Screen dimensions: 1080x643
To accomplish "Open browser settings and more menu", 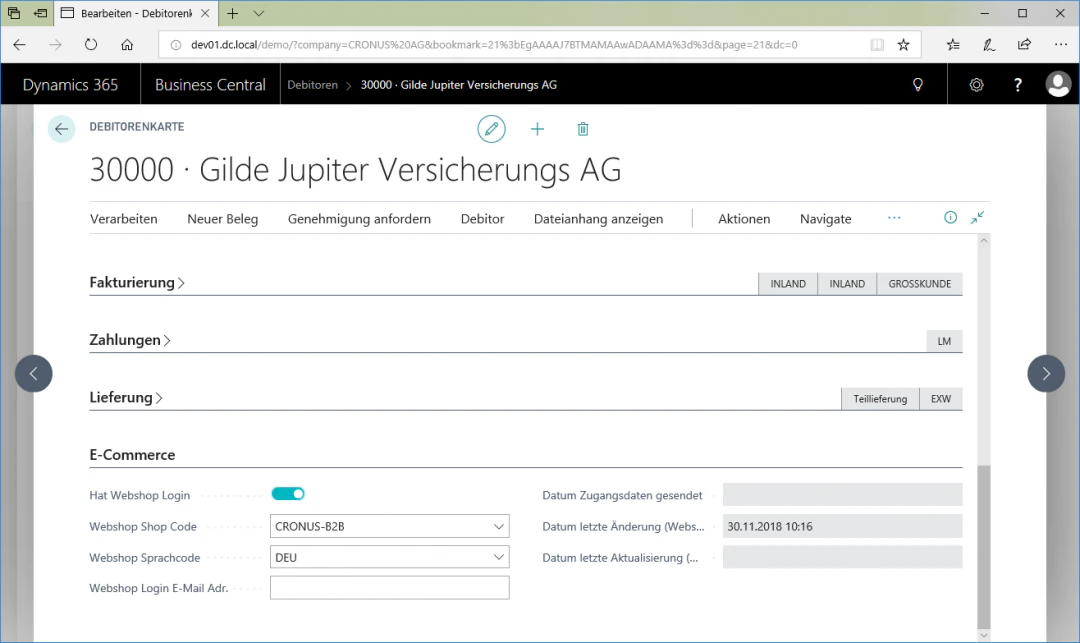I will tap(1060, 45).
